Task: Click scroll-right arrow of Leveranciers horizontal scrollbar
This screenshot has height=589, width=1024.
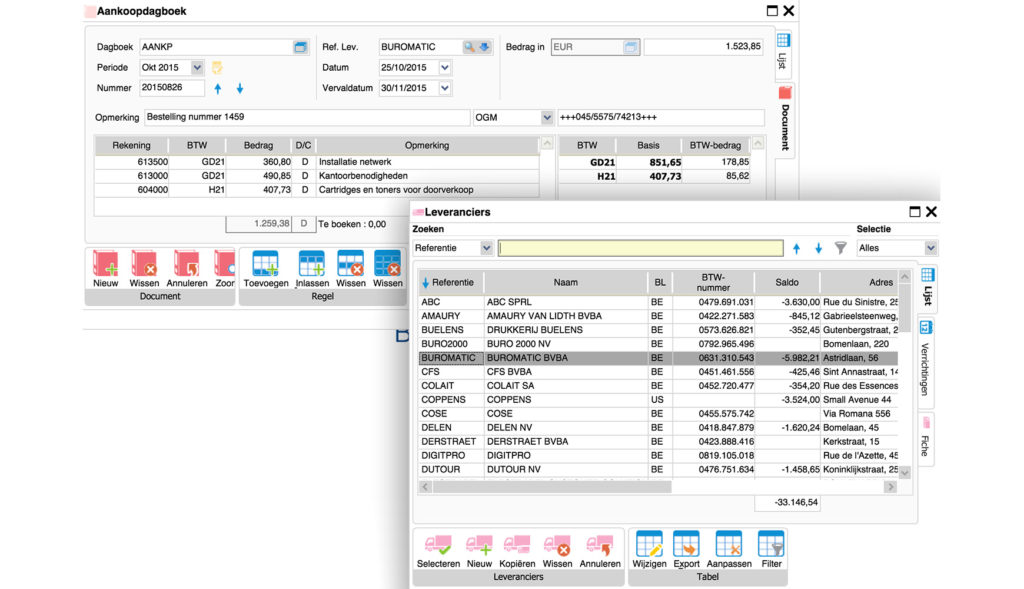Action: click(890, 487)
